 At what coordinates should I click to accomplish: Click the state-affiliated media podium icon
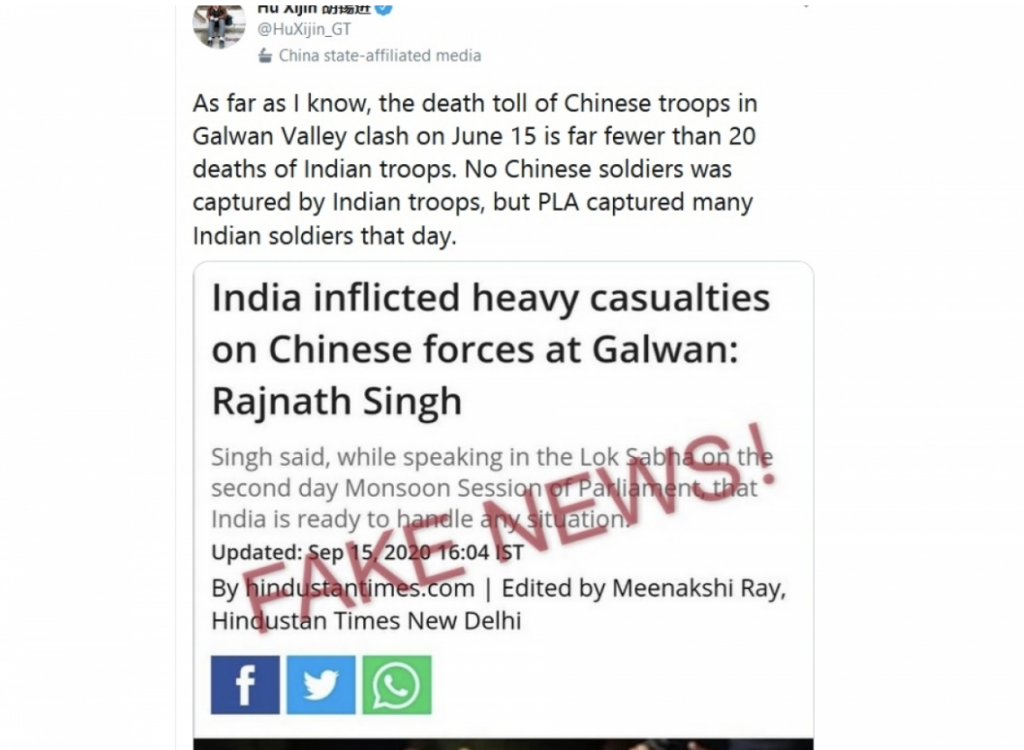[264, 56]
